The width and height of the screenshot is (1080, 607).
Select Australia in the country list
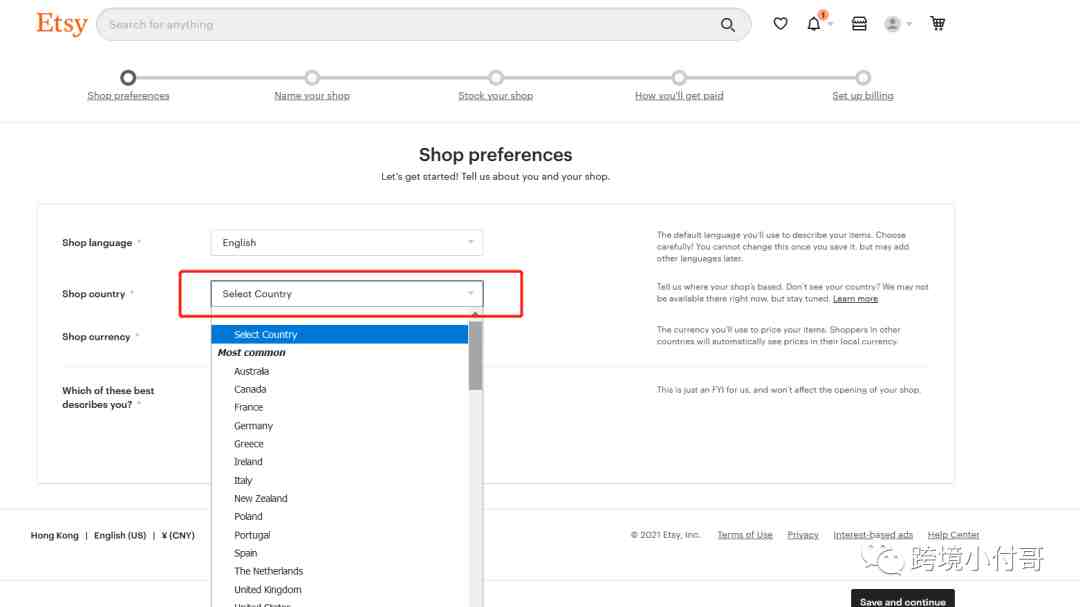[251, 371]
